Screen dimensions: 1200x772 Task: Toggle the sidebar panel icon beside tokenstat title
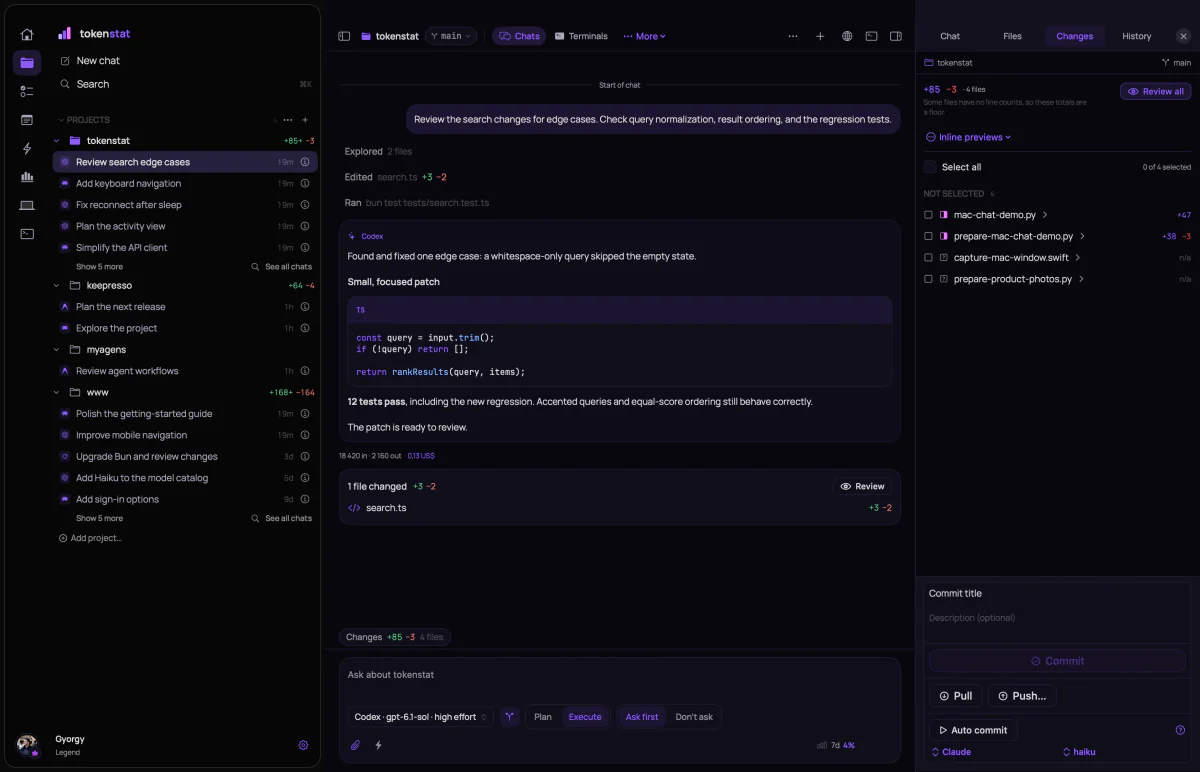coord(344,36)
